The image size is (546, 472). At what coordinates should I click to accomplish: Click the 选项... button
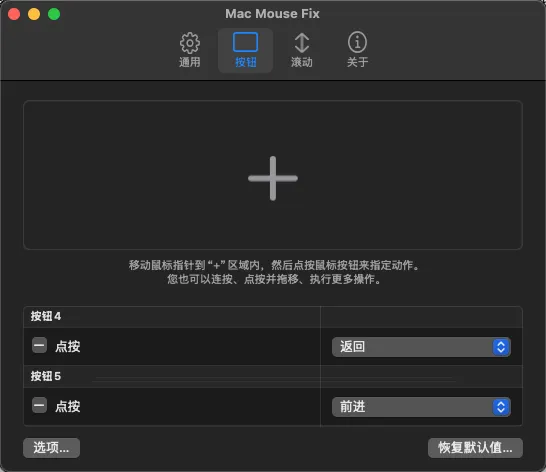[x=52, y=448]
